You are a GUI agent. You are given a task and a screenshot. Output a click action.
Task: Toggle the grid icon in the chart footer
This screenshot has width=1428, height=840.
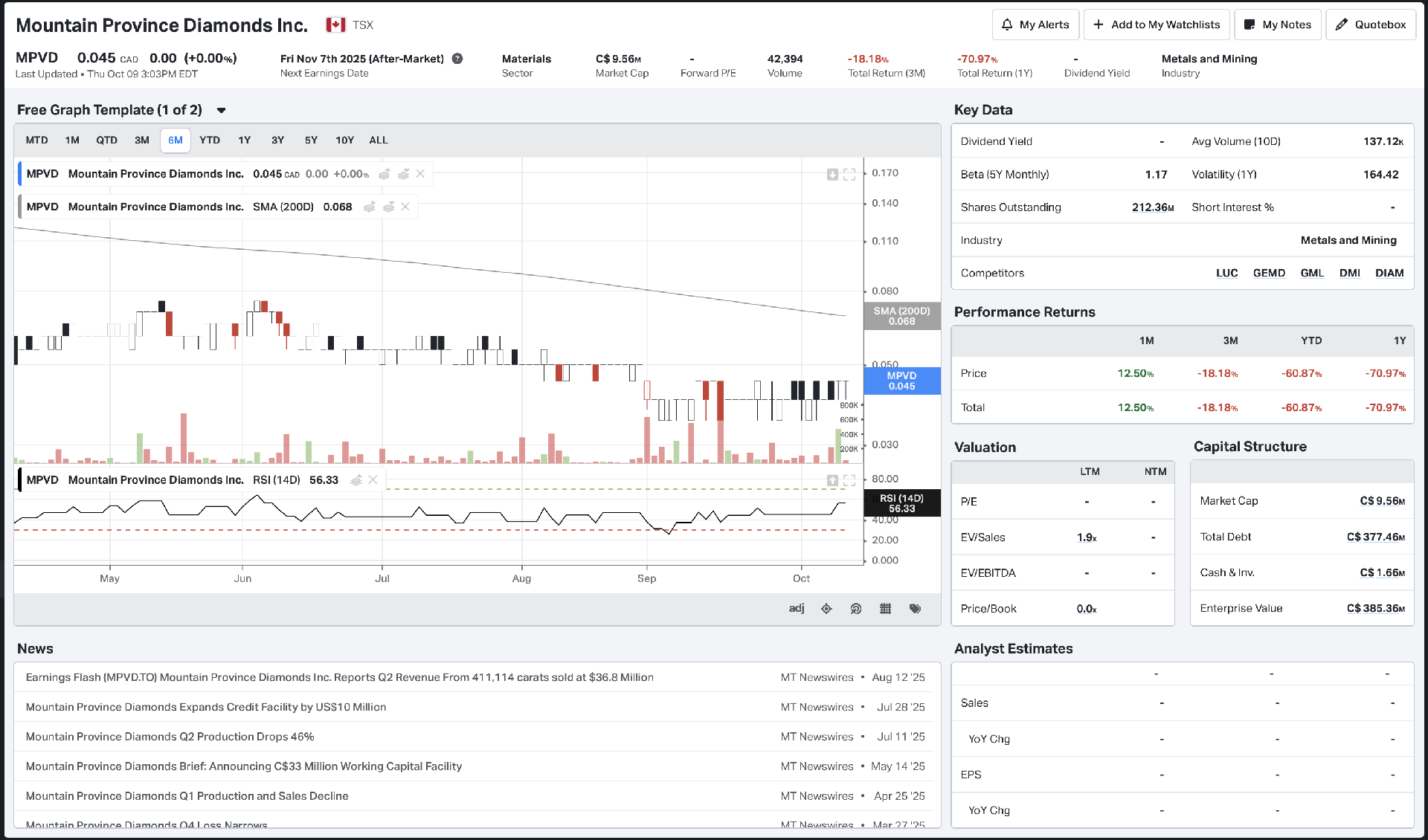pyautogui.click(x=885, y=609)
